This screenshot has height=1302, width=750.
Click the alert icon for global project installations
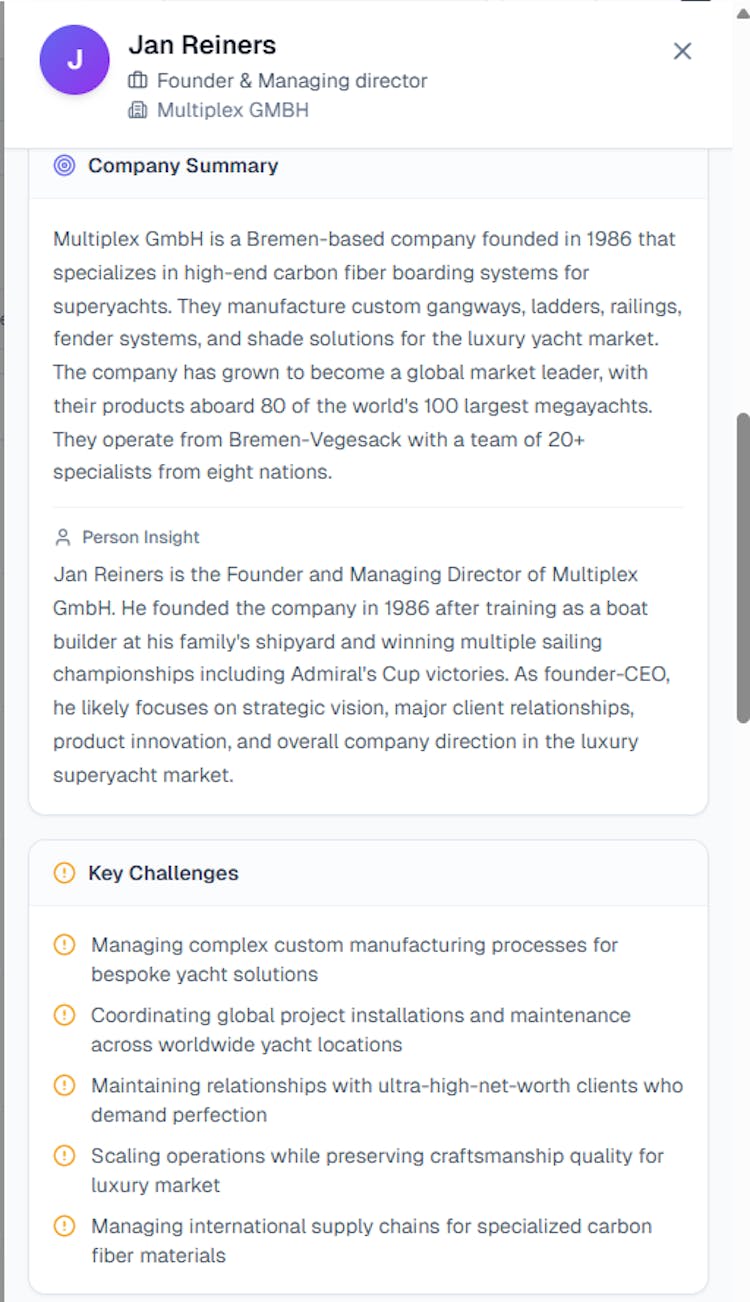[x=64, y=1015]
